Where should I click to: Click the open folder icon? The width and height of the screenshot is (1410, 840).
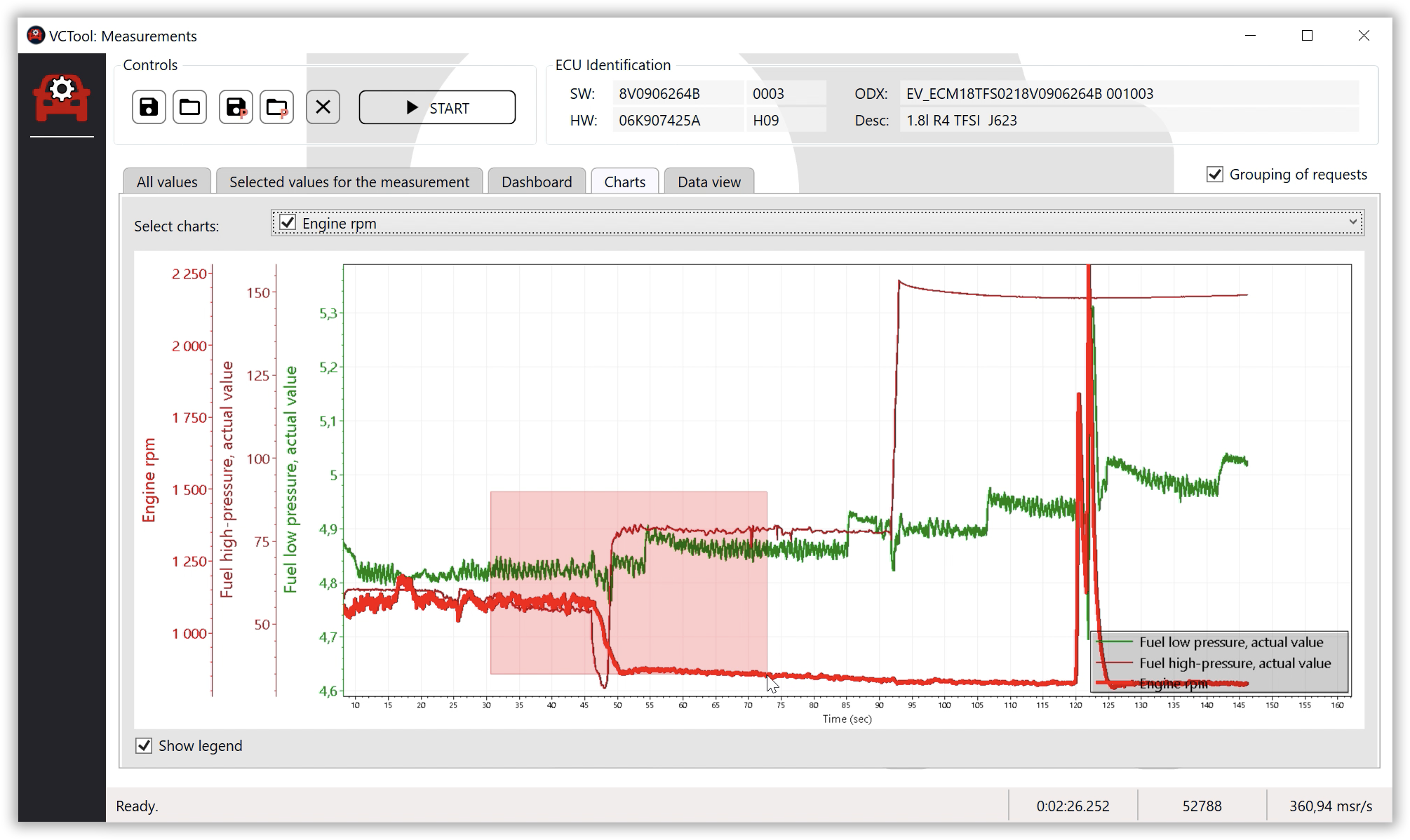coord(189,107)
